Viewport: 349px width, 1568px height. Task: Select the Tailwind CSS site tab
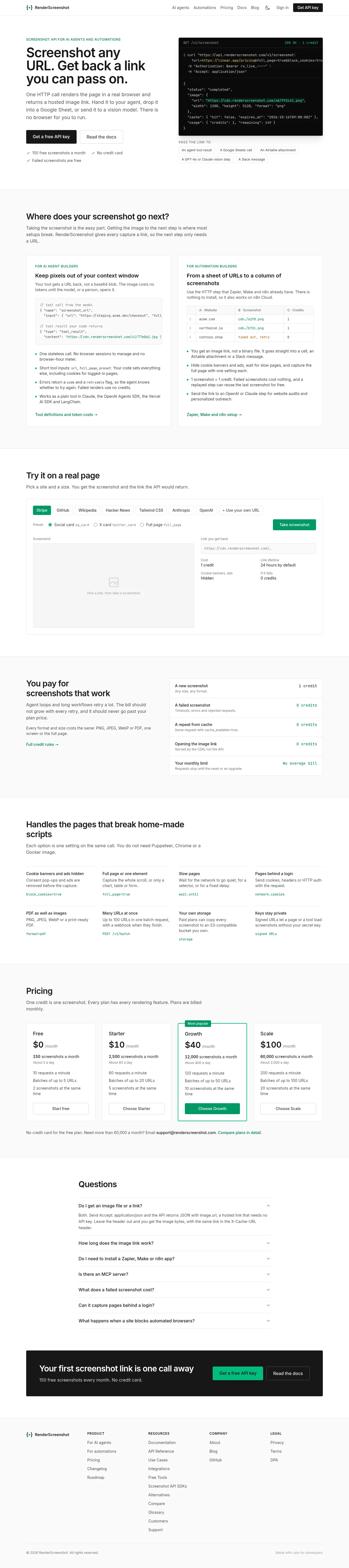click(151, 510)
